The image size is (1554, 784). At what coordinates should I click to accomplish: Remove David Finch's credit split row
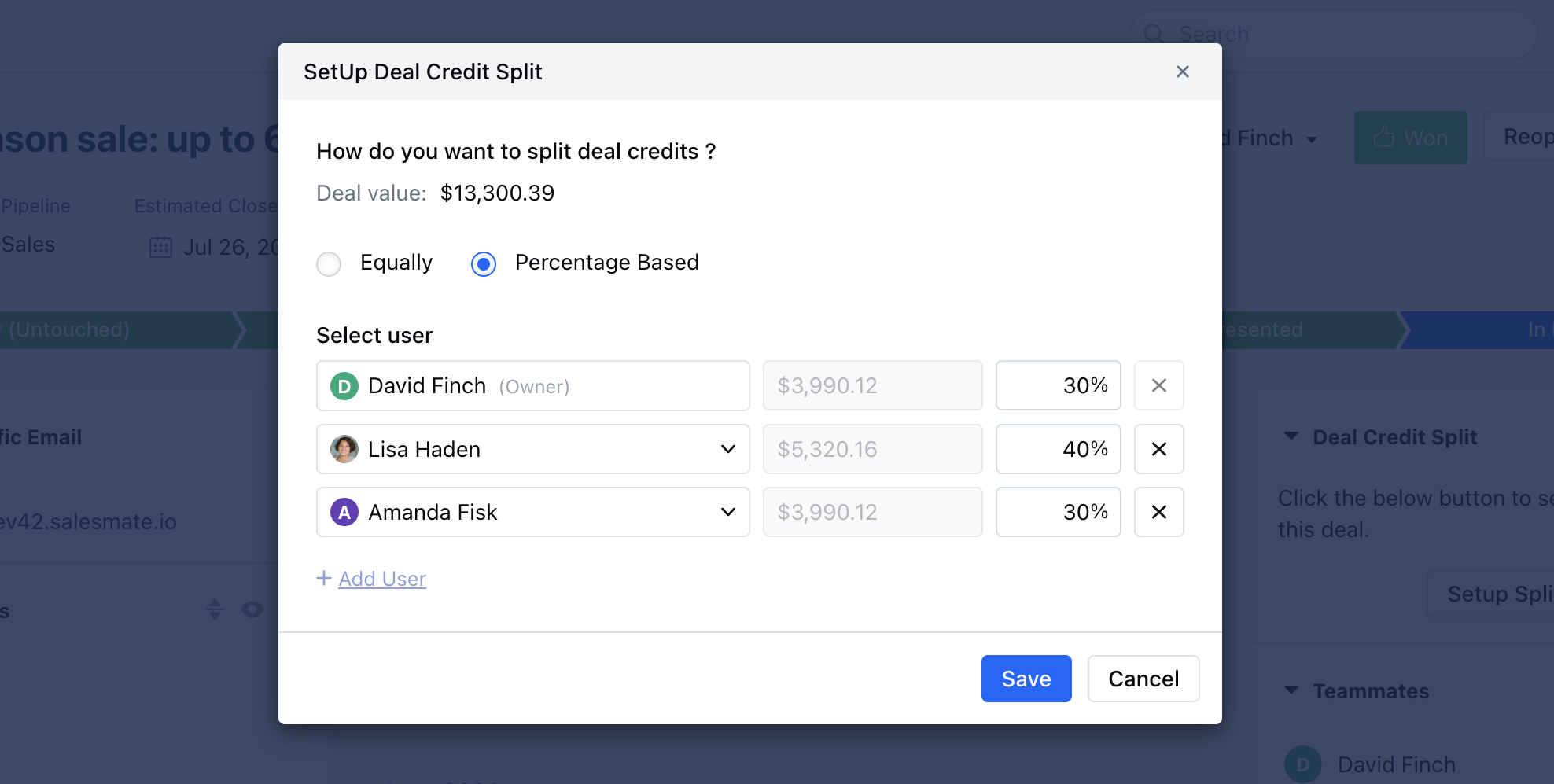pos(1158,385)
